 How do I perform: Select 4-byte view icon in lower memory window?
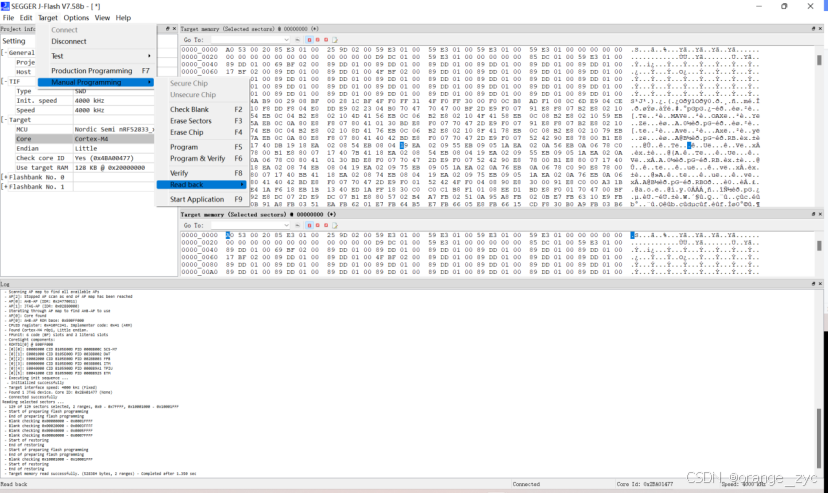coord(326,225)
